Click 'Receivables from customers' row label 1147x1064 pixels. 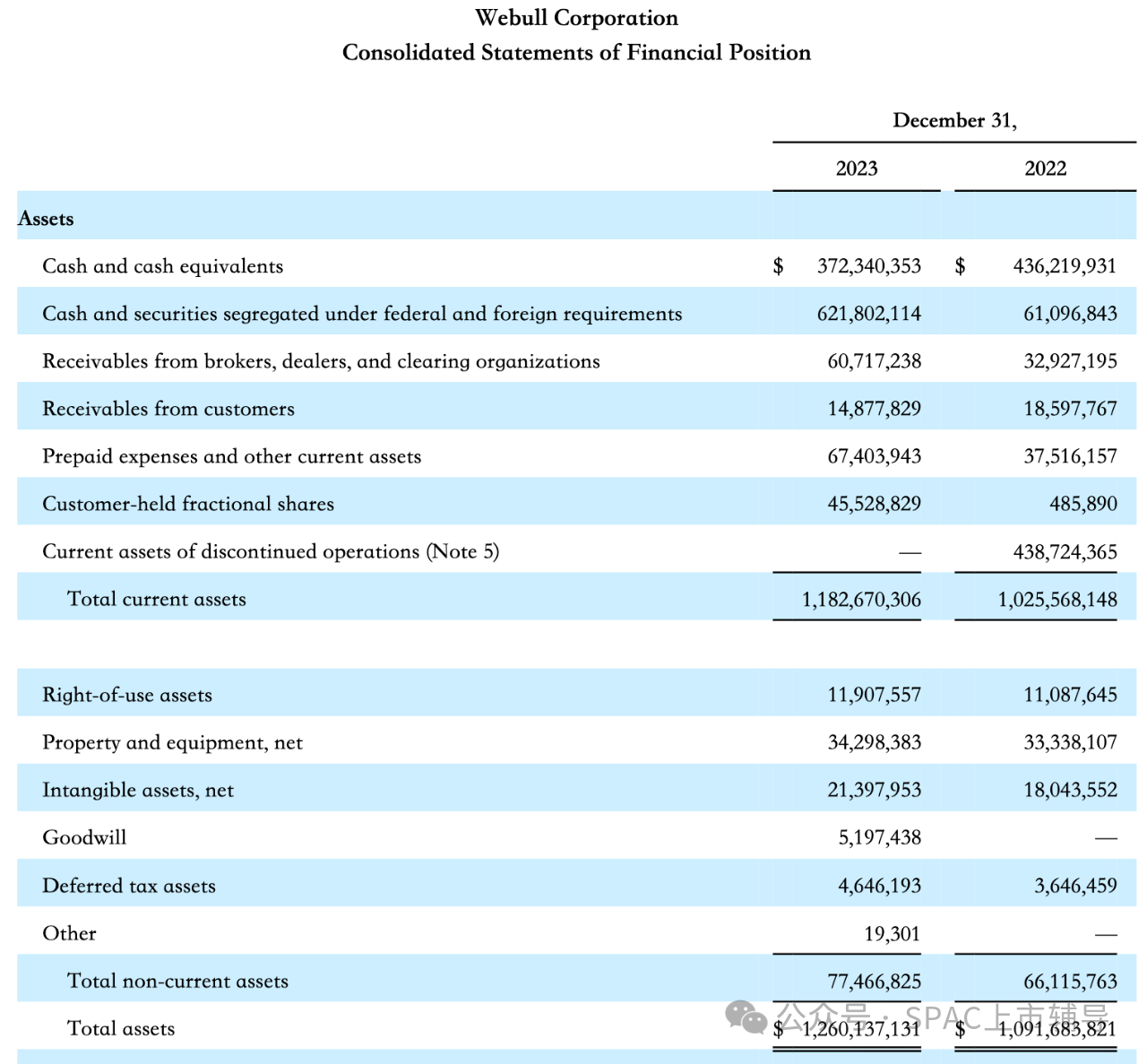pyautogui.click(x=168, y=409)
